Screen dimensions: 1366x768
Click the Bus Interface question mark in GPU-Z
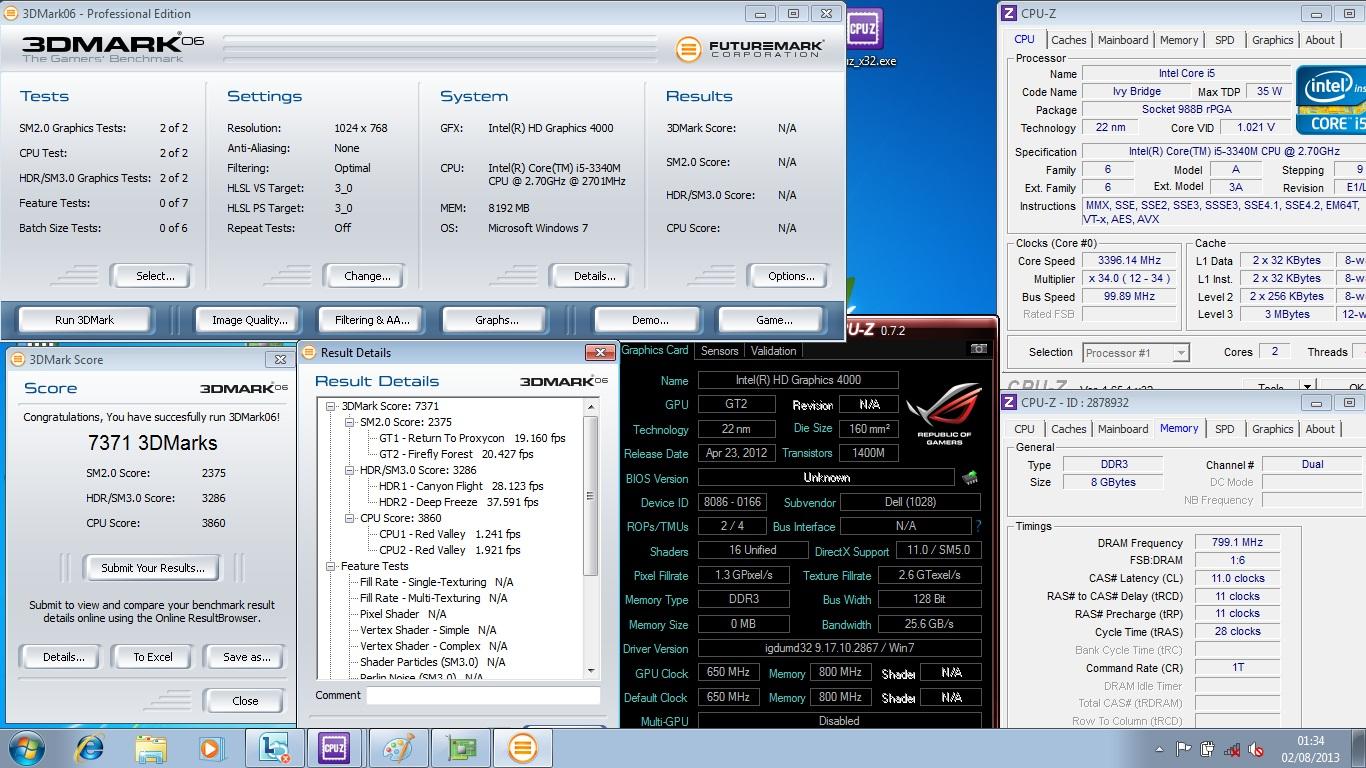[x=977, y=526]
